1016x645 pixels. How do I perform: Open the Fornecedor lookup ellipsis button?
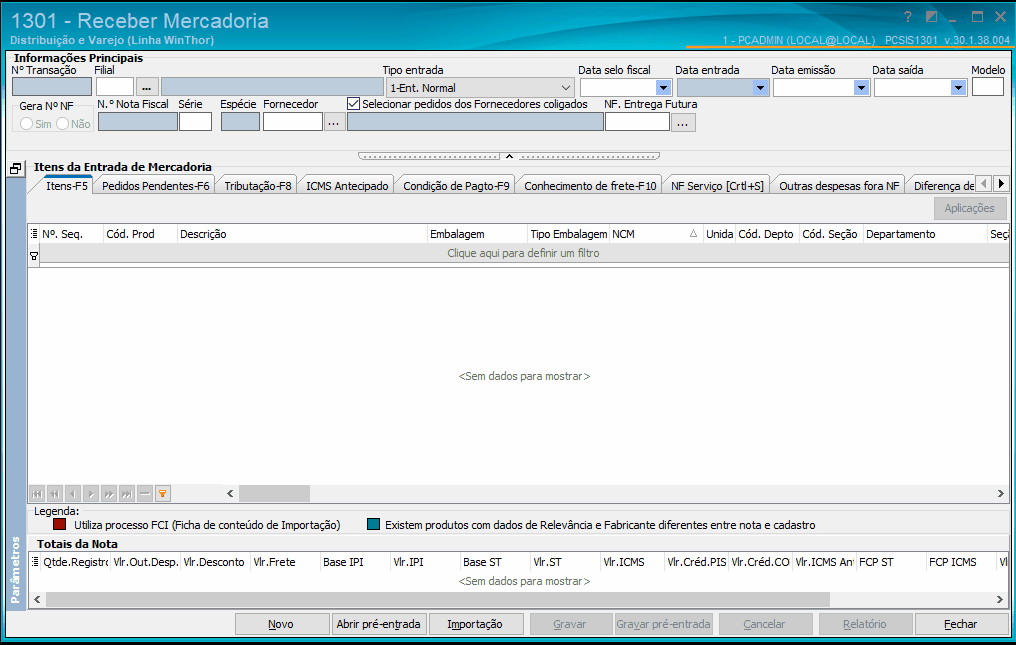pos(334,122)
